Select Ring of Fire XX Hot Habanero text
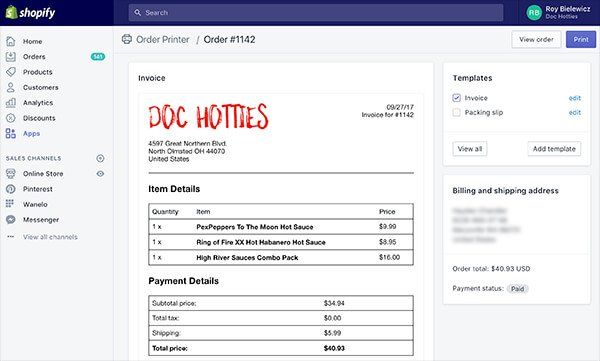600x361 pixels. coord(261,242)
